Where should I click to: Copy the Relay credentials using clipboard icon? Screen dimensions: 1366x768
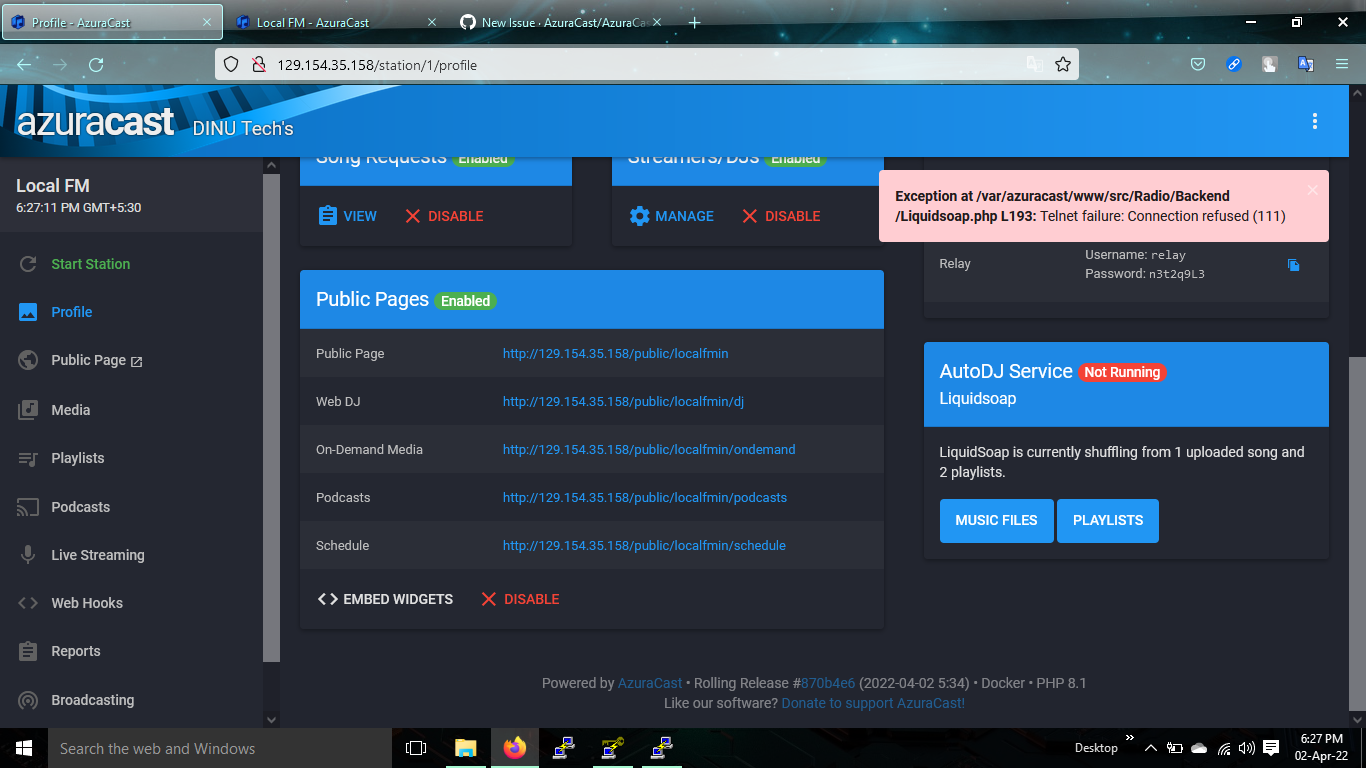pyautogui.click(x=1294, y=264)
